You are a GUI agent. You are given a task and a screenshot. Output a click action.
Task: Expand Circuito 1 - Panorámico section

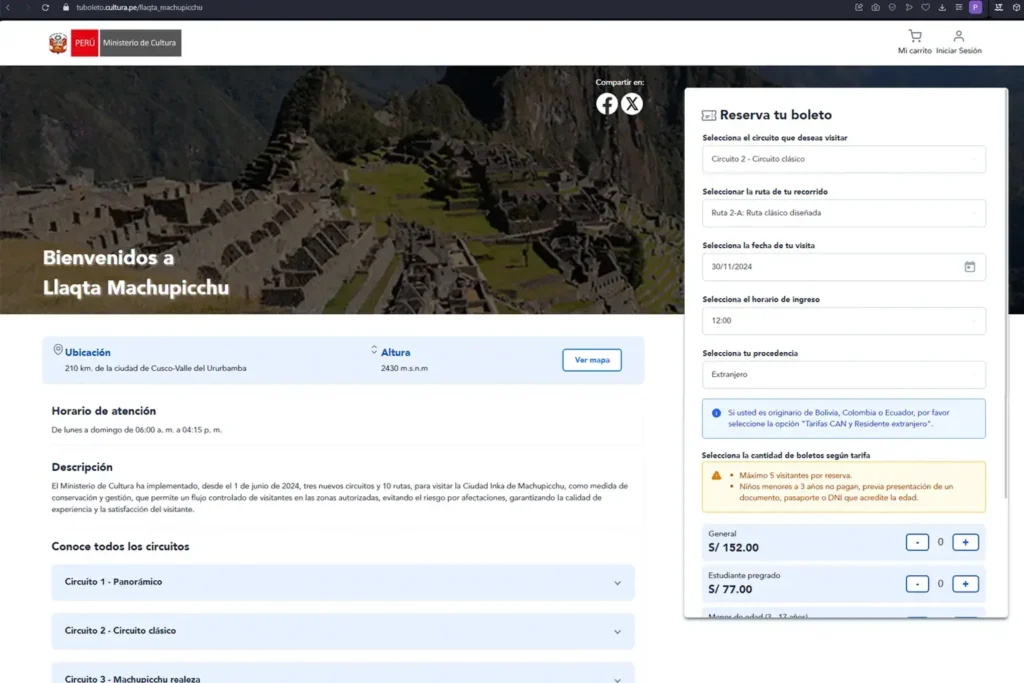[x=342, y=582]
